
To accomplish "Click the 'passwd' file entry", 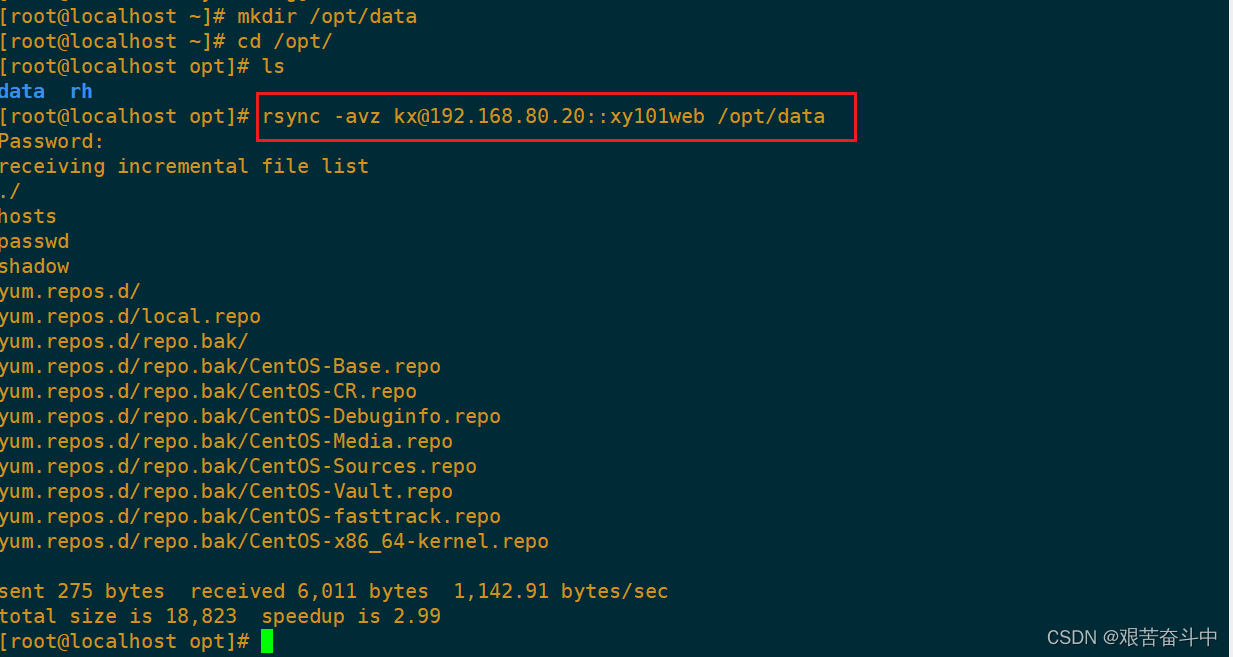I will (34, 241).
